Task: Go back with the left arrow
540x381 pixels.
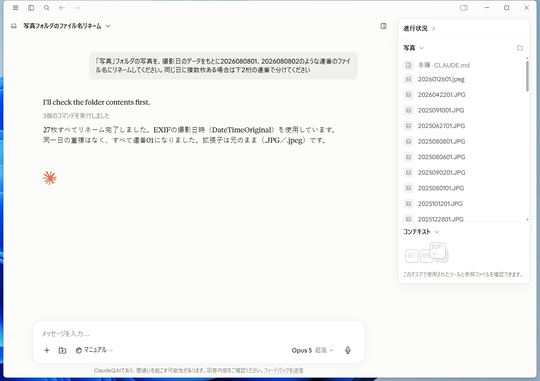Action: [x=62, y=8]
